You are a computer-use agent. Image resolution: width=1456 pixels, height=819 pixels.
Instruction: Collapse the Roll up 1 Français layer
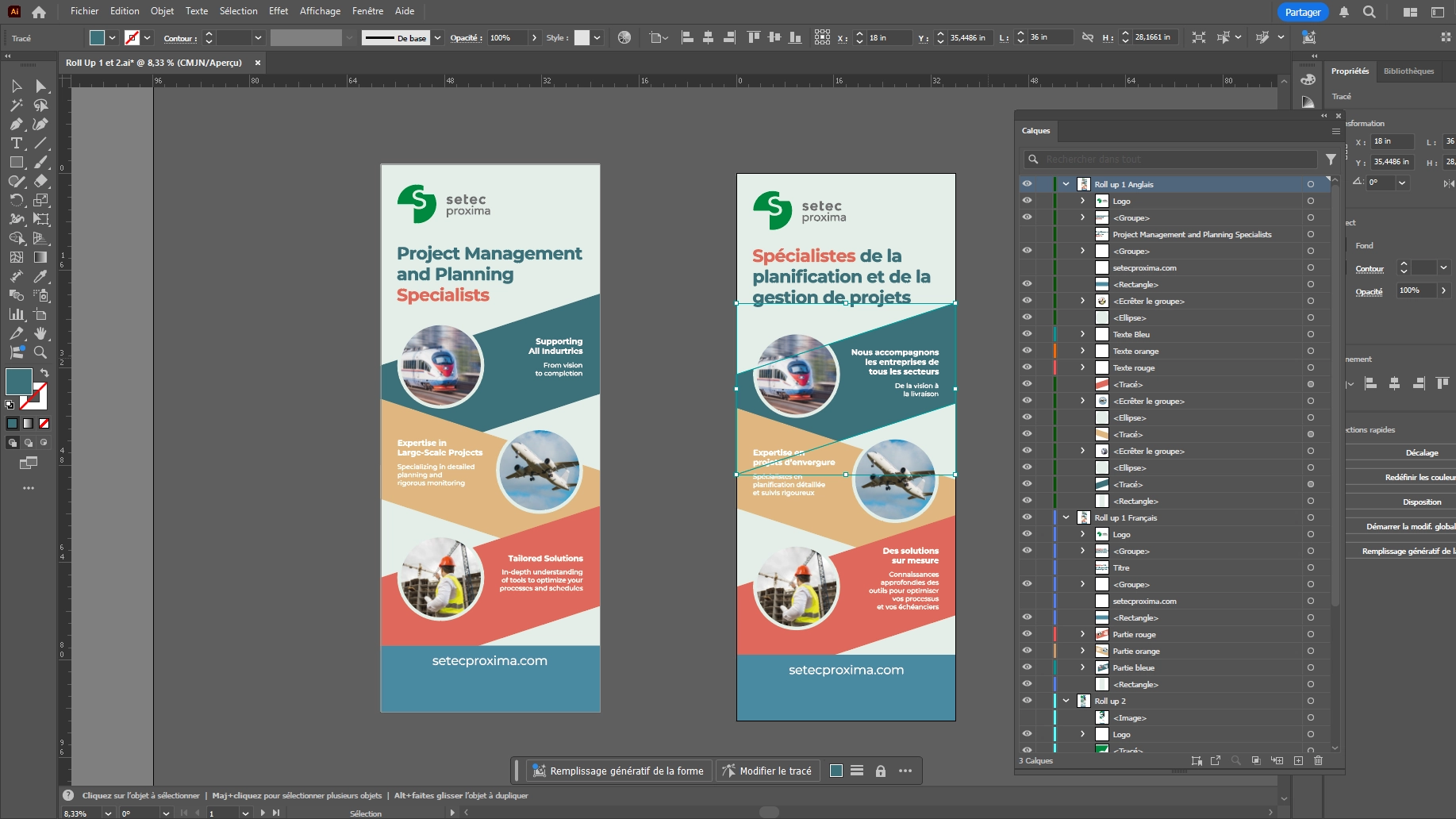[x=1066, y=517]
